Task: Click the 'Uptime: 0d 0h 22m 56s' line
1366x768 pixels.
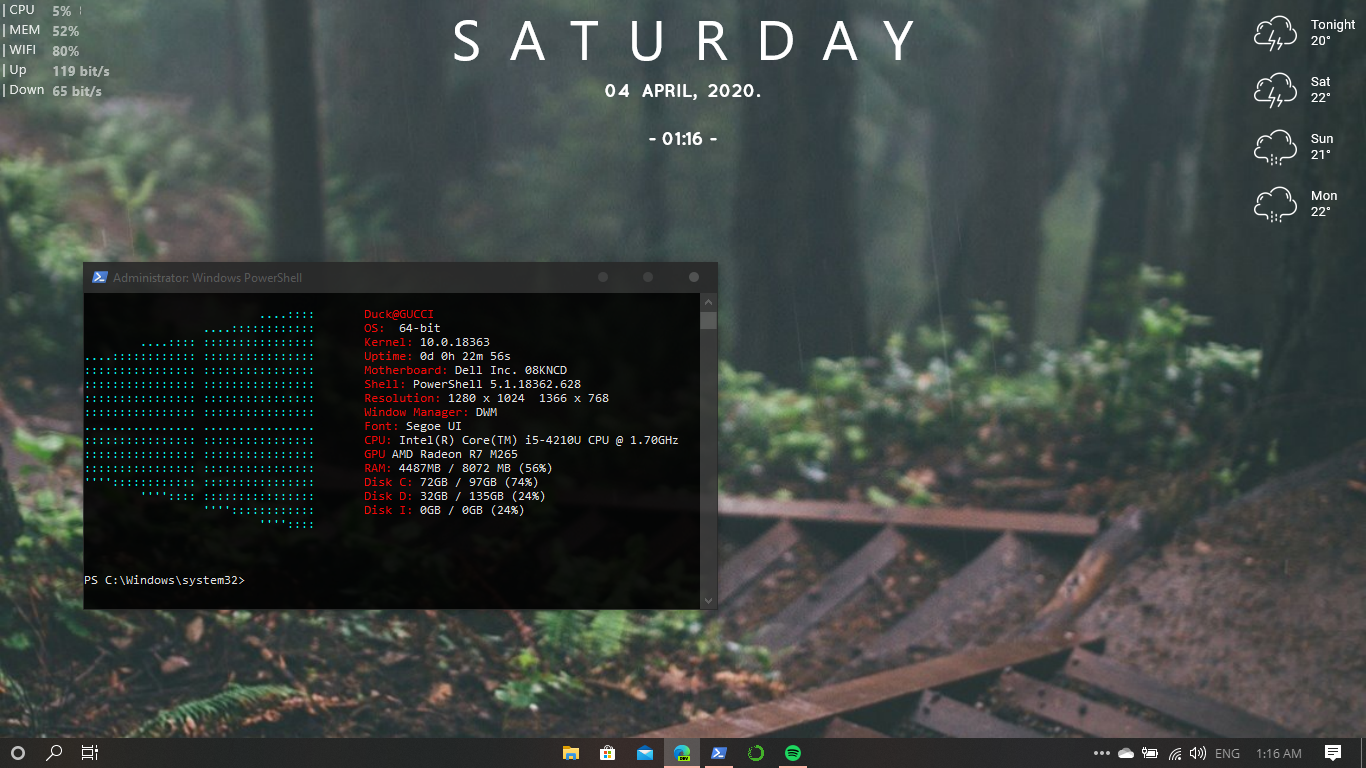Action: coord(438,356)
